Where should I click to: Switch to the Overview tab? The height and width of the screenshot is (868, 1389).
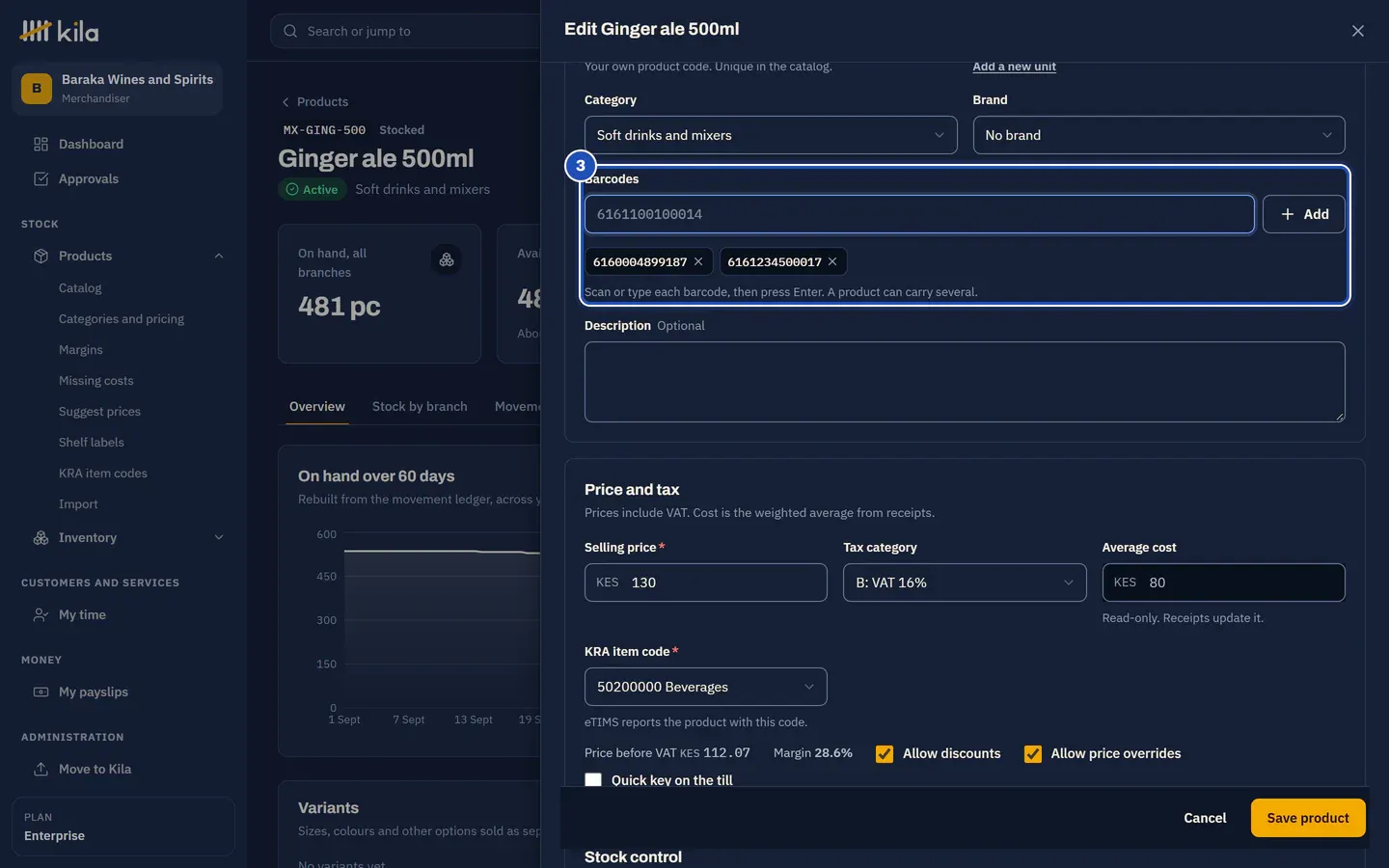coord(317,406)
